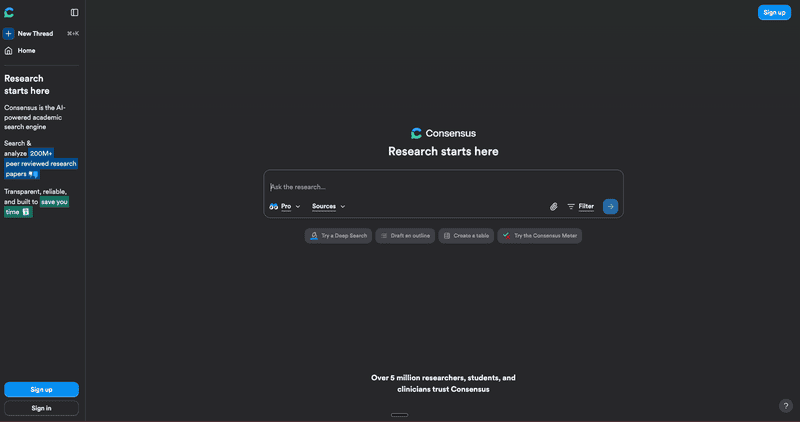
Task: Click Sign up in the sidebar
Action: point(41,389)
